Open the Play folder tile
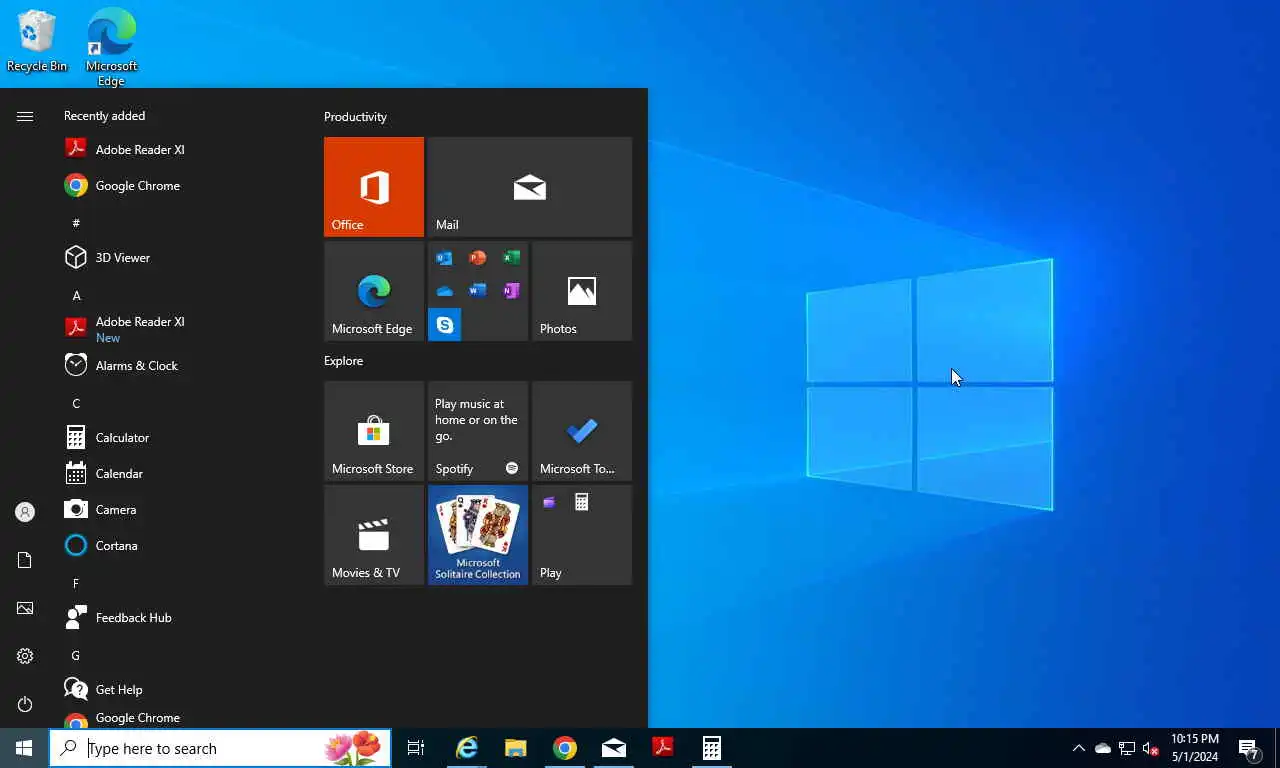Screen dimensions: 1280x768 coord(582,535)
